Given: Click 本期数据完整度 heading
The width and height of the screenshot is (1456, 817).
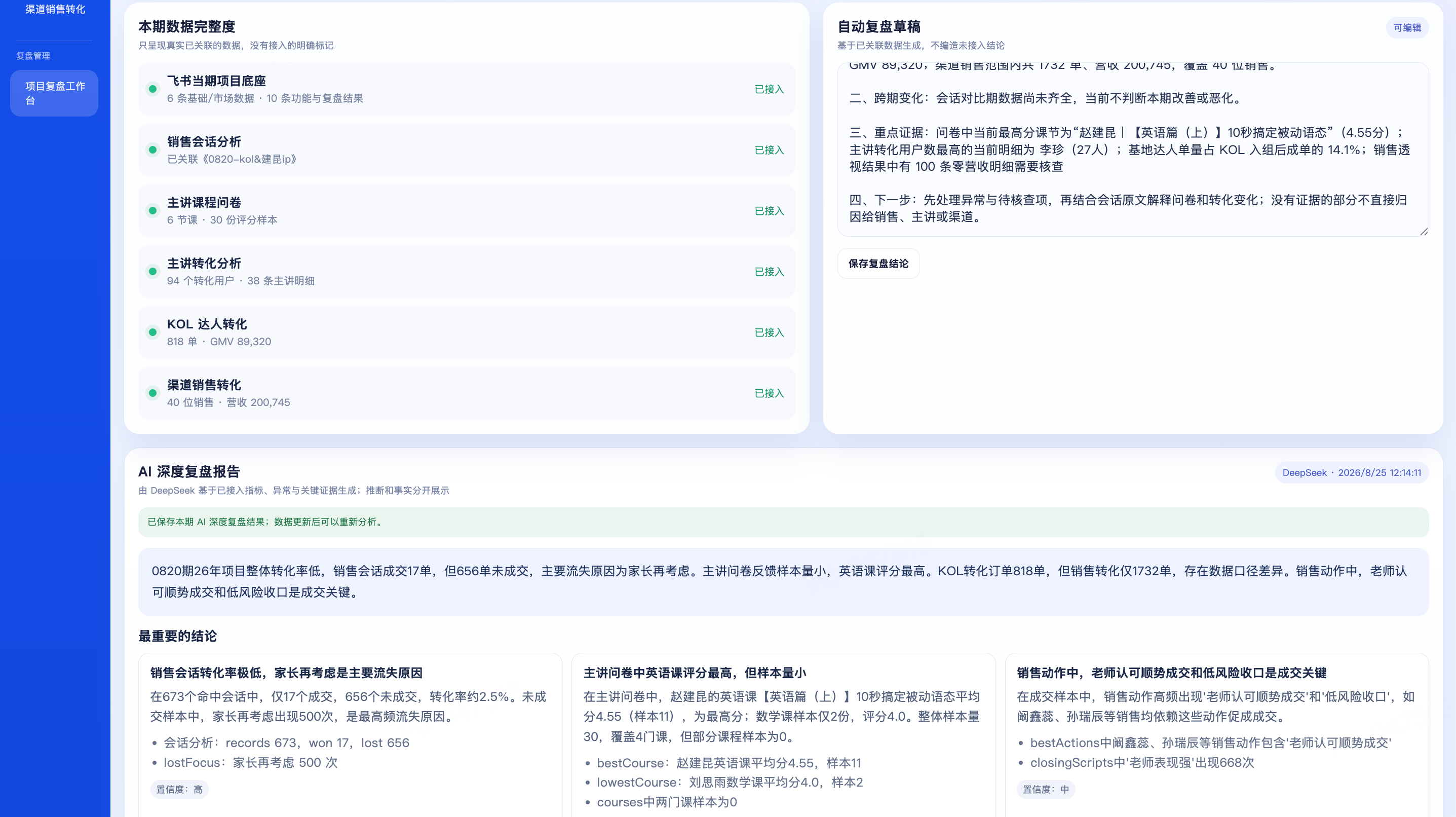Looking at the screenshot, I should [x=186, y=26].
